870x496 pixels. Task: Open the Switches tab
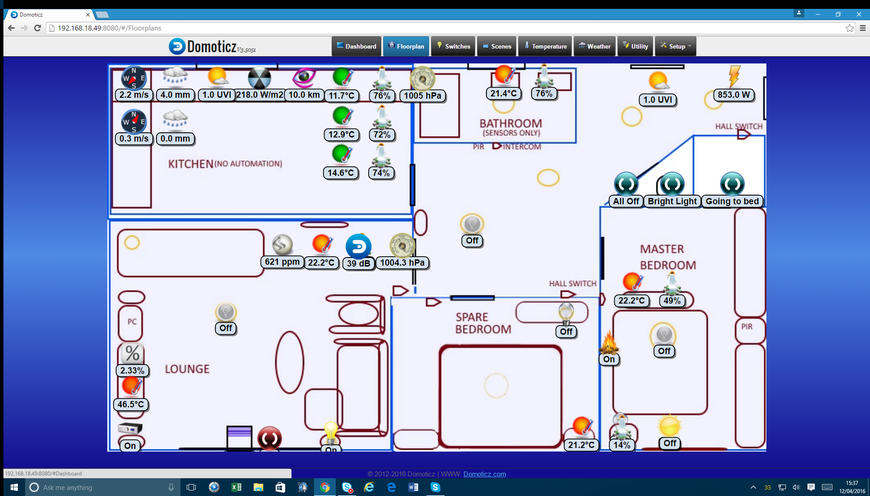coord(453,46)
